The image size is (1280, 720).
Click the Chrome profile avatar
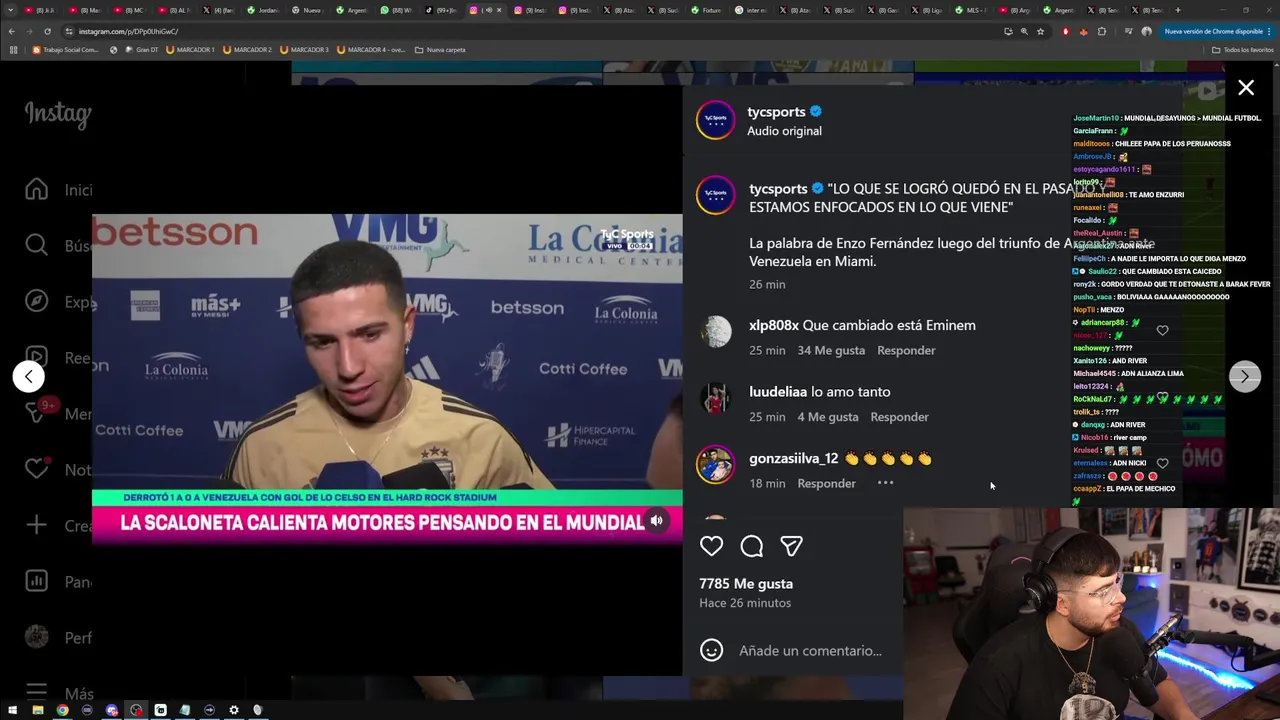pos(1146,31)
